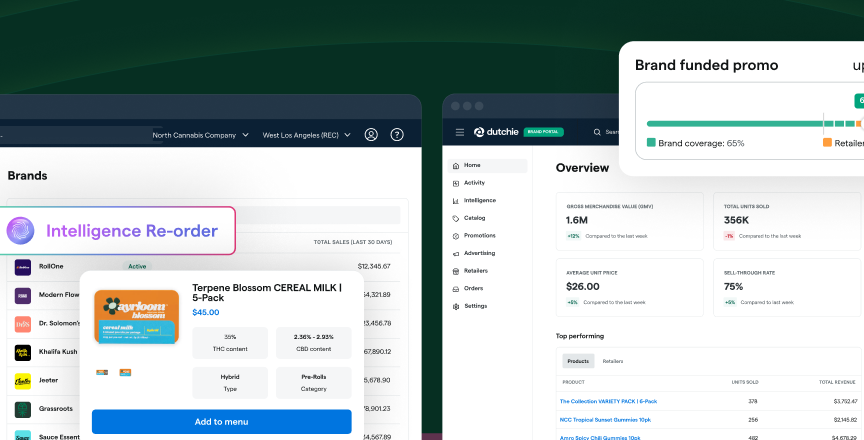Switch to the Products tab

578,361
